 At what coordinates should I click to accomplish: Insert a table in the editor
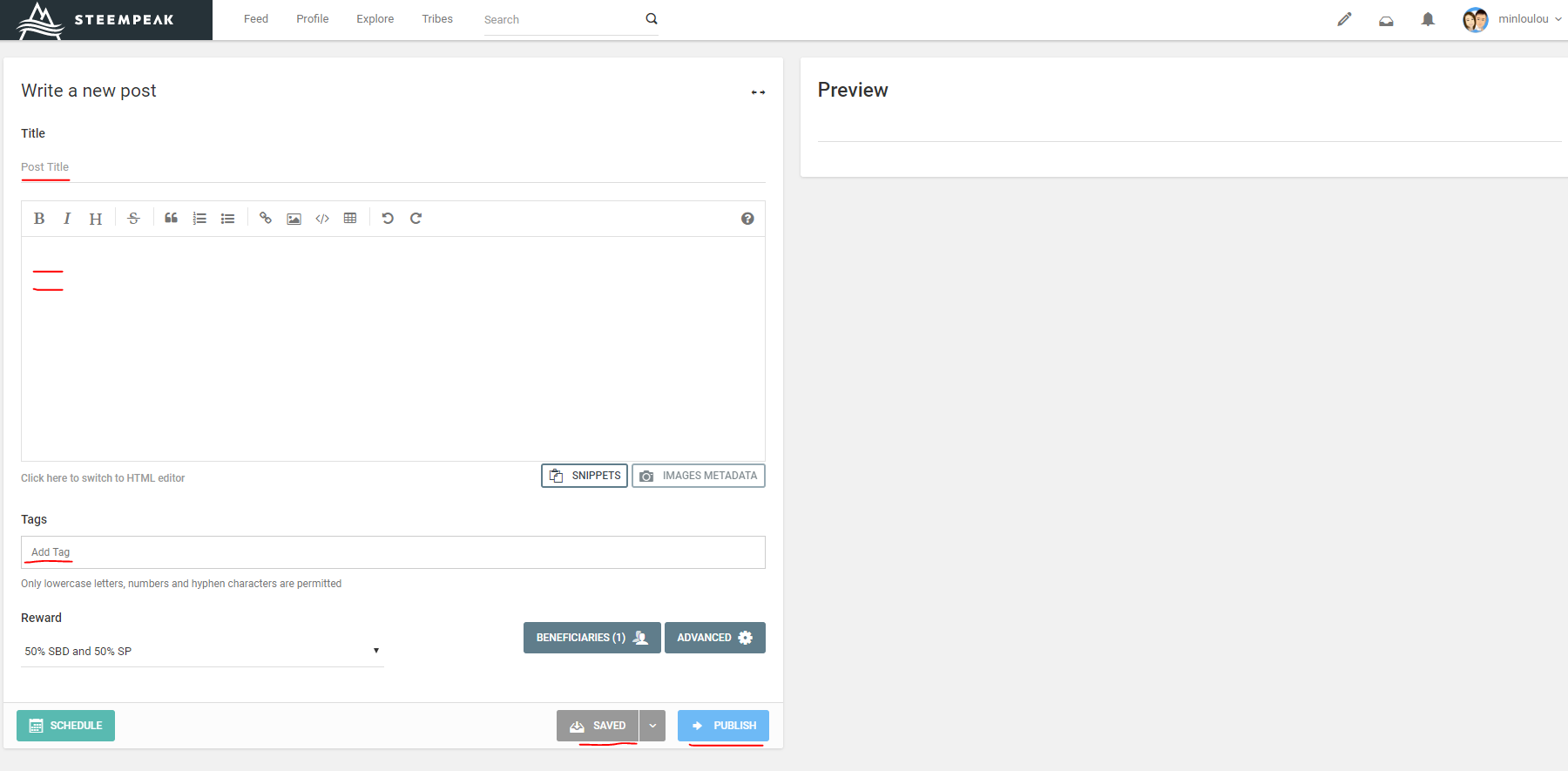click(350, 219)
